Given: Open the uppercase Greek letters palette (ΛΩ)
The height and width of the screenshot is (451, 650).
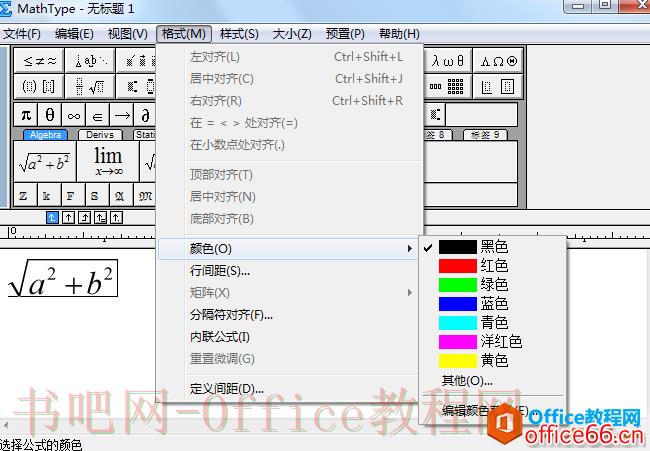Looking at the screenshot, I should 498,61.
